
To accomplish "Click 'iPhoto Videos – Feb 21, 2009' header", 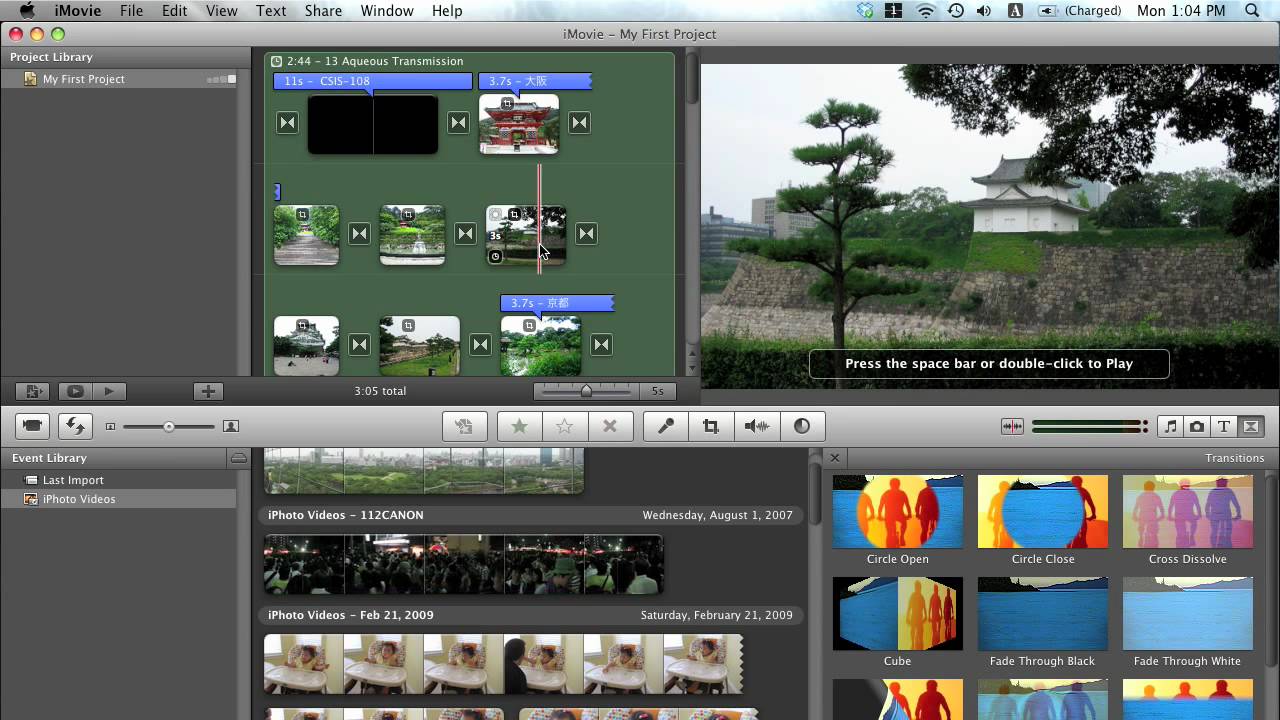I will 351,615.
